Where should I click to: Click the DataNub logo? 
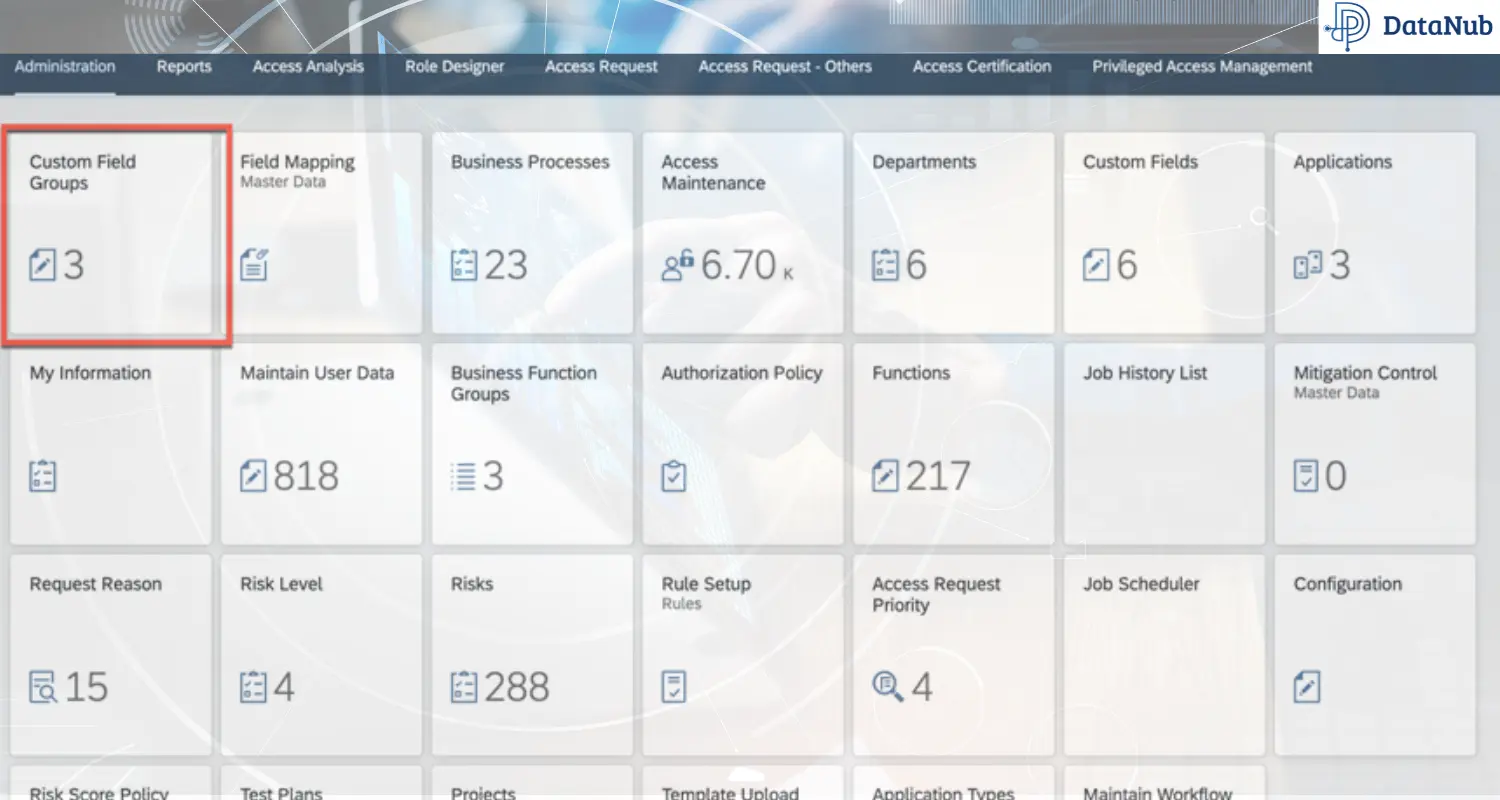(x=1408, y=27)
